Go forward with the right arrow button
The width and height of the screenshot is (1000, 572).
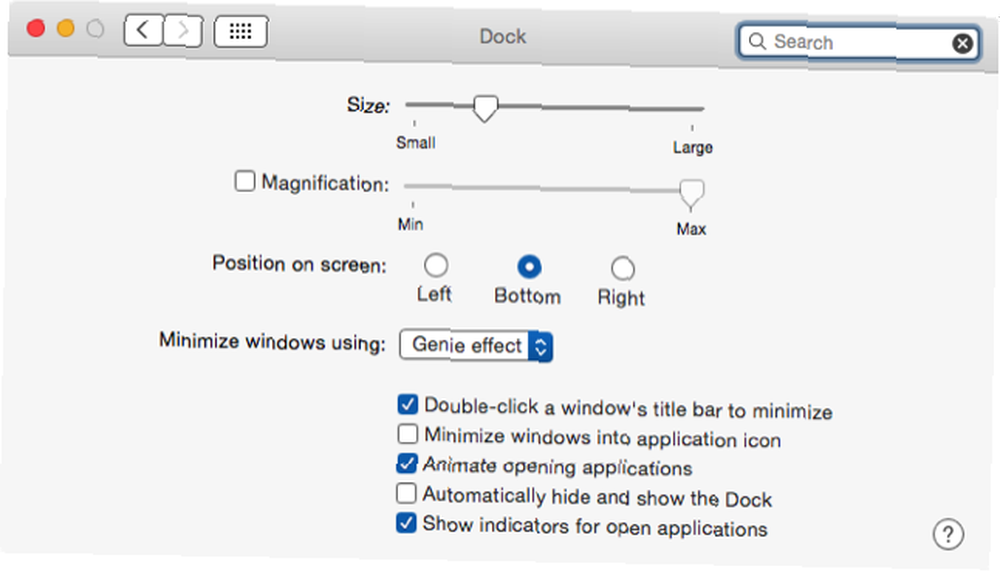click(183, 31)
